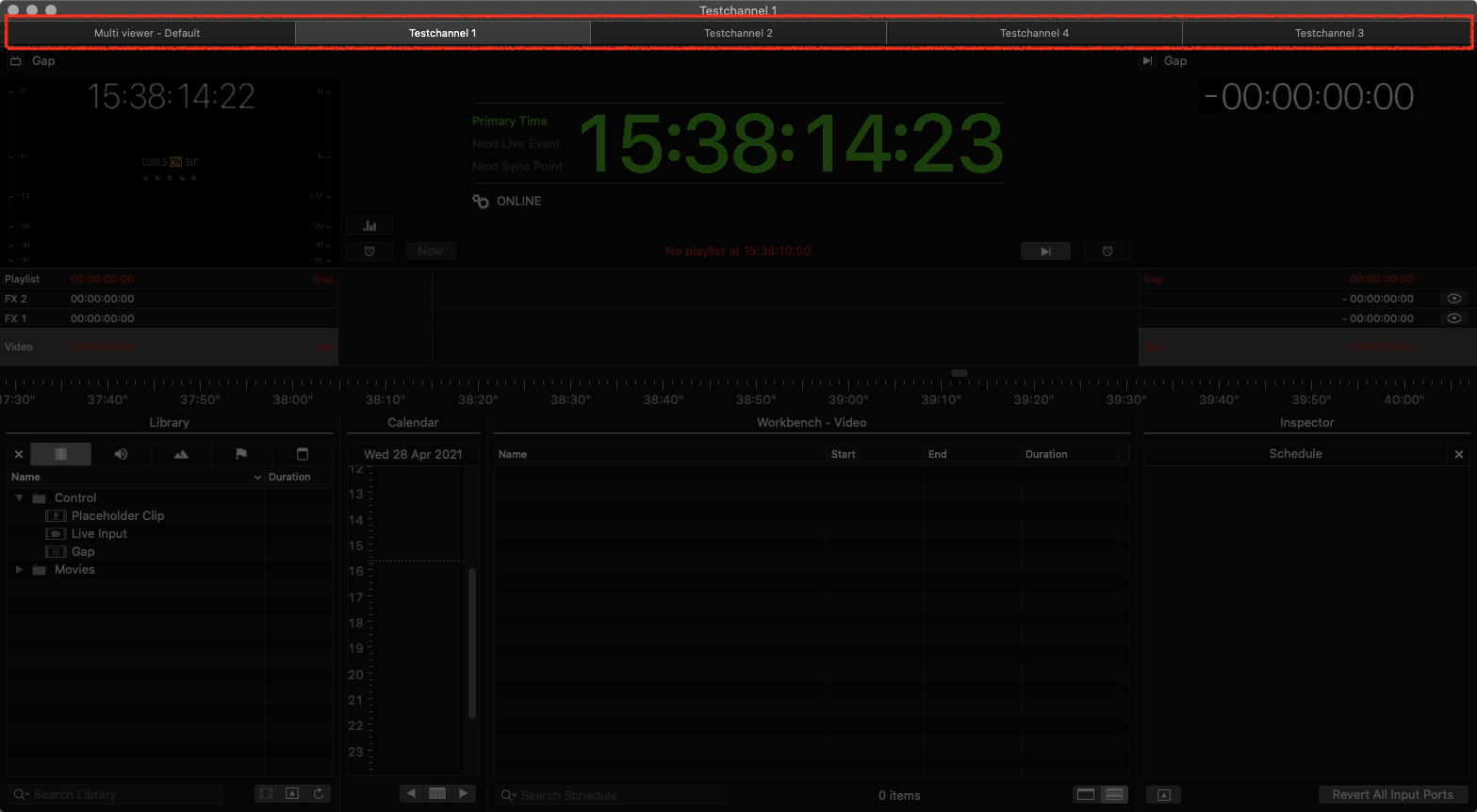The image size is (1477, 812).
Task: Toggle visibility of the FX 2 layer
Action: pyautogui.click(x=1454, y=299)
